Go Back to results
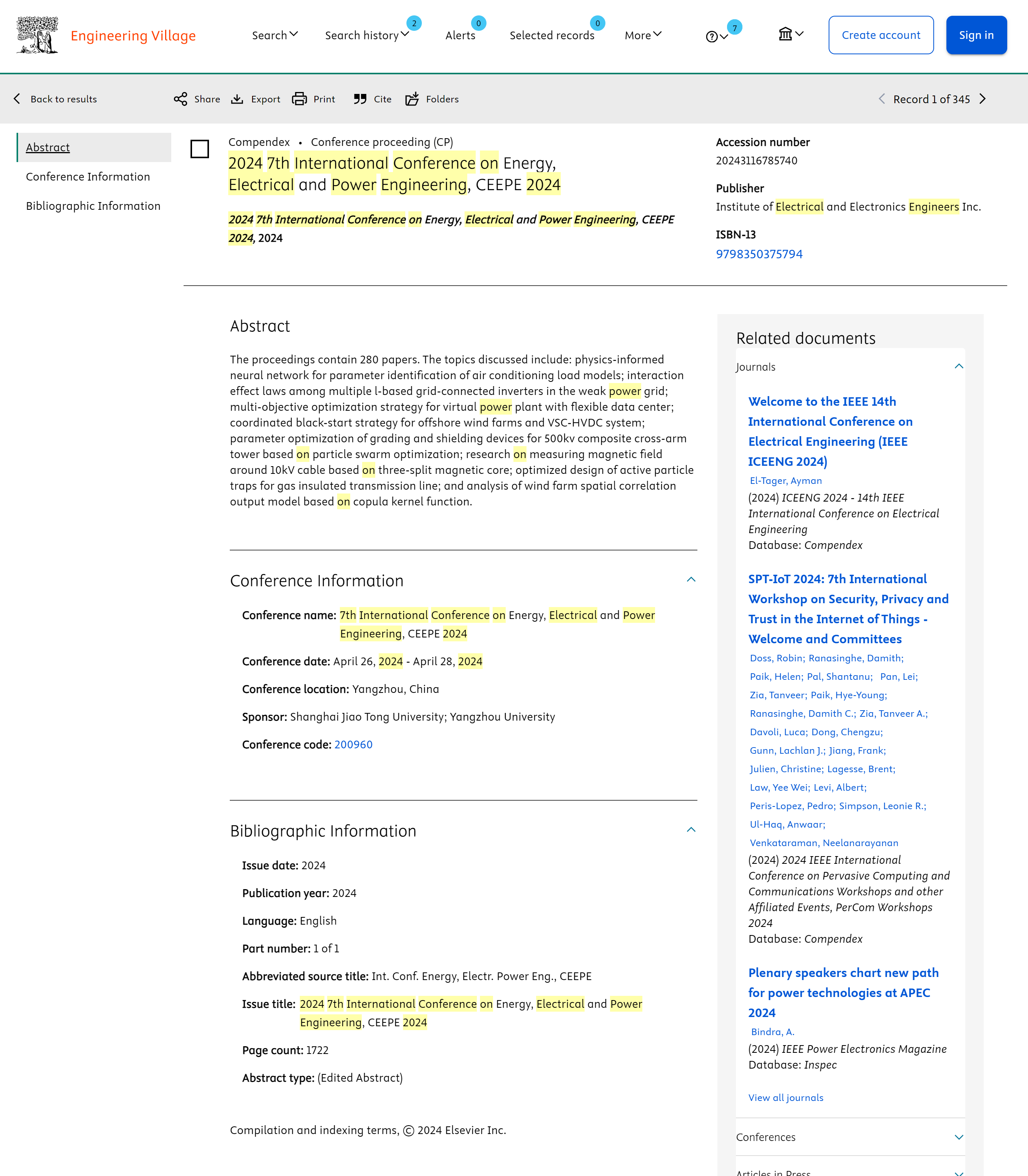This screenshot has height=1176, width=1028. click(63, 99)
